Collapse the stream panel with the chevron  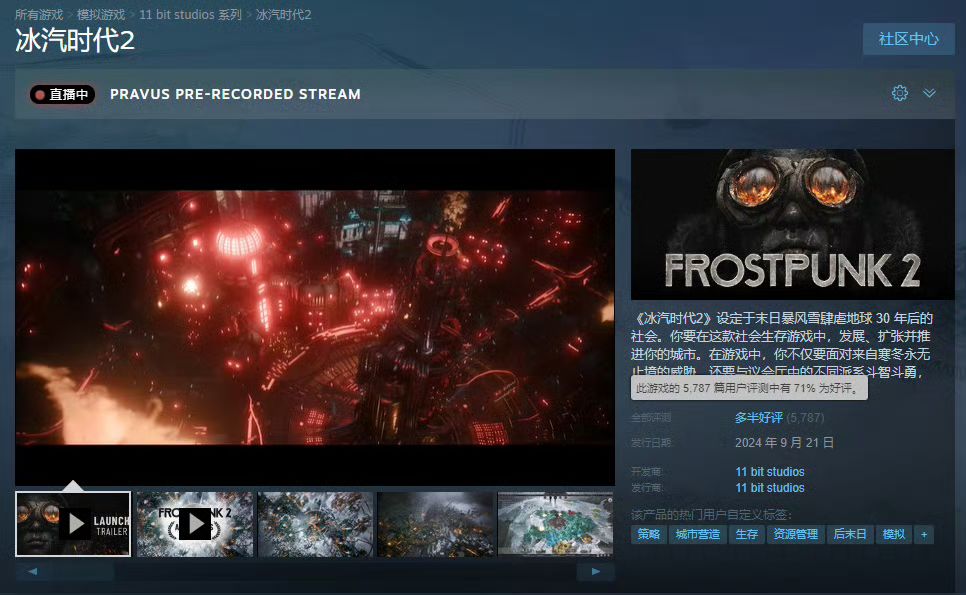[929, 93]
